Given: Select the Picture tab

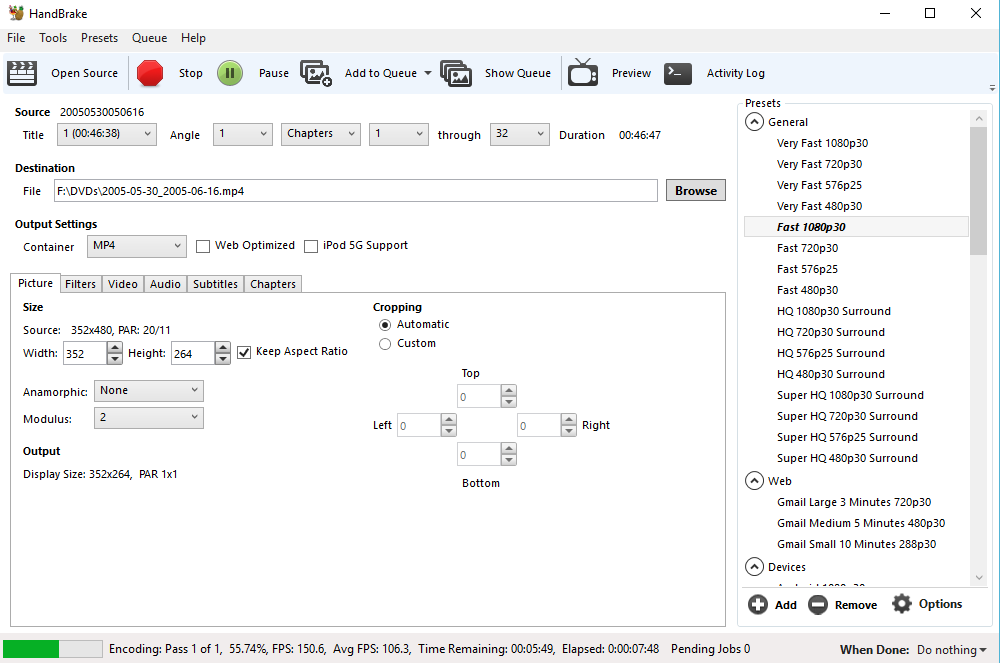Looking at the screenshot, I should (35, 283).
